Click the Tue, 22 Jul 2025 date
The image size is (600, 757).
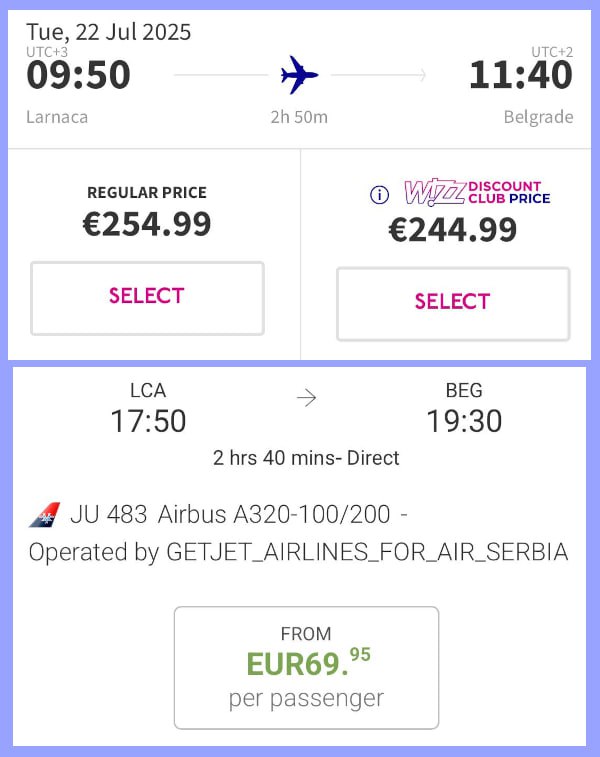109,32
